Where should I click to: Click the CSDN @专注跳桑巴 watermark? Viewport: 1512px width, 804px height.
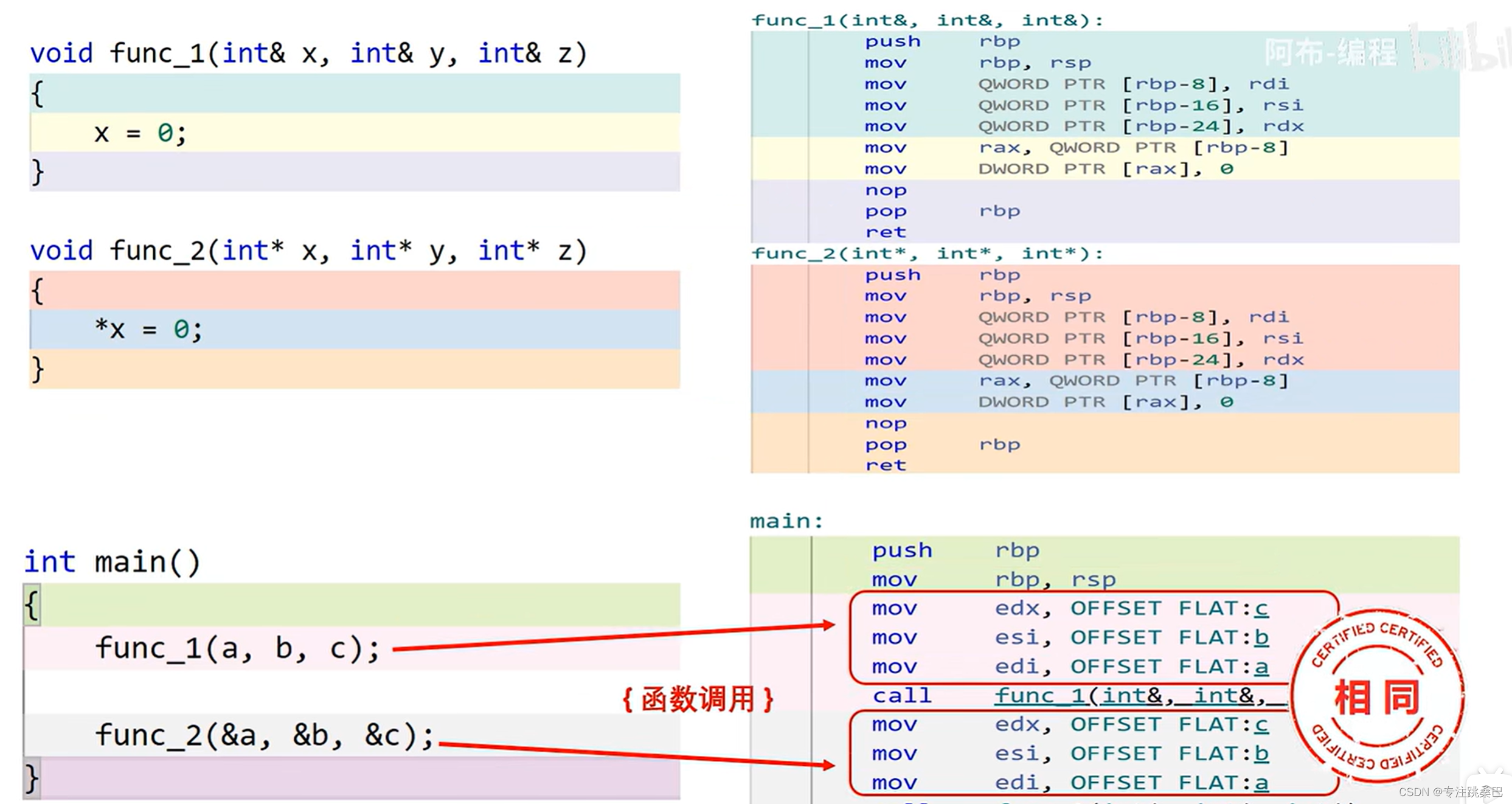pyautogui.click(x=1450, y=792)
